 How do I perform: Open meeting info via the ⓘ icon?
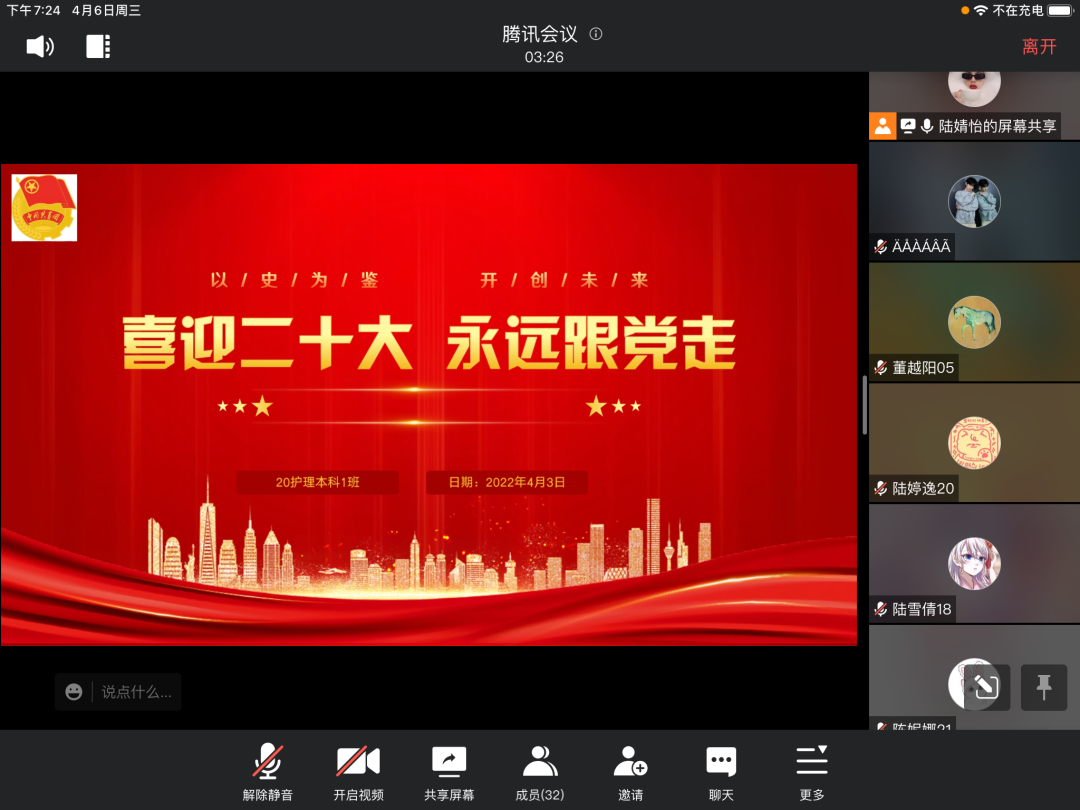click(x=596, y=33)
